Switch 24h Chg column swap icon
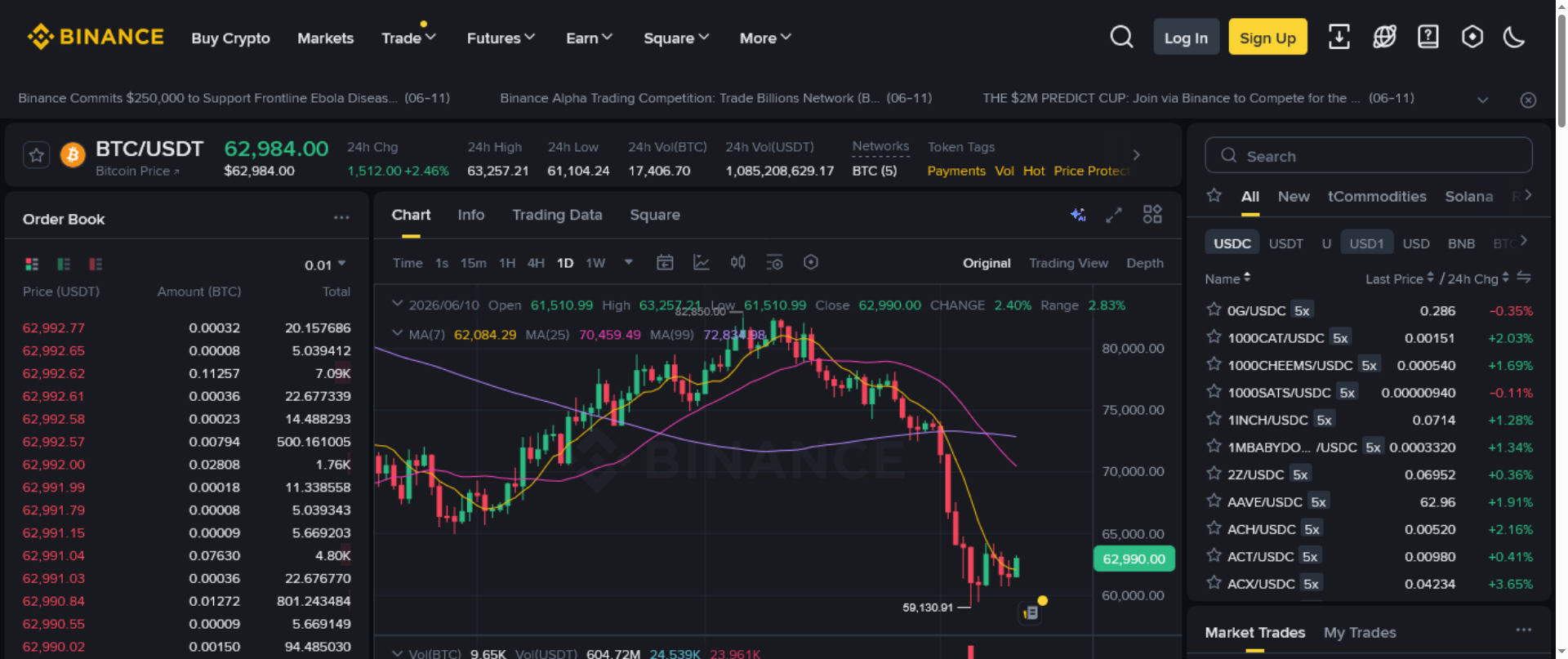The image size is (1568, 659). (x=1524, y=278)
